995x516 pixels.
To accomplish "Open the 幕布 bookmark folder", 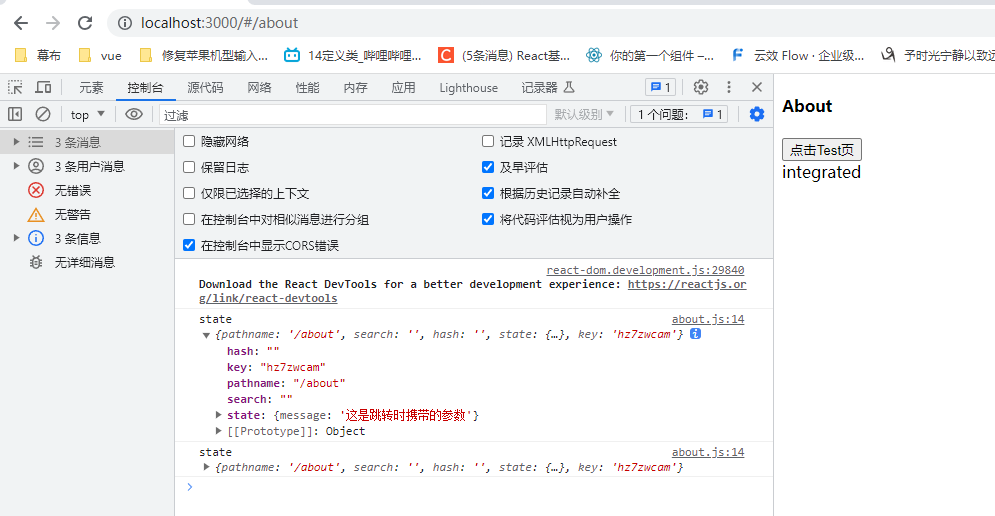I will pos(37,56).
